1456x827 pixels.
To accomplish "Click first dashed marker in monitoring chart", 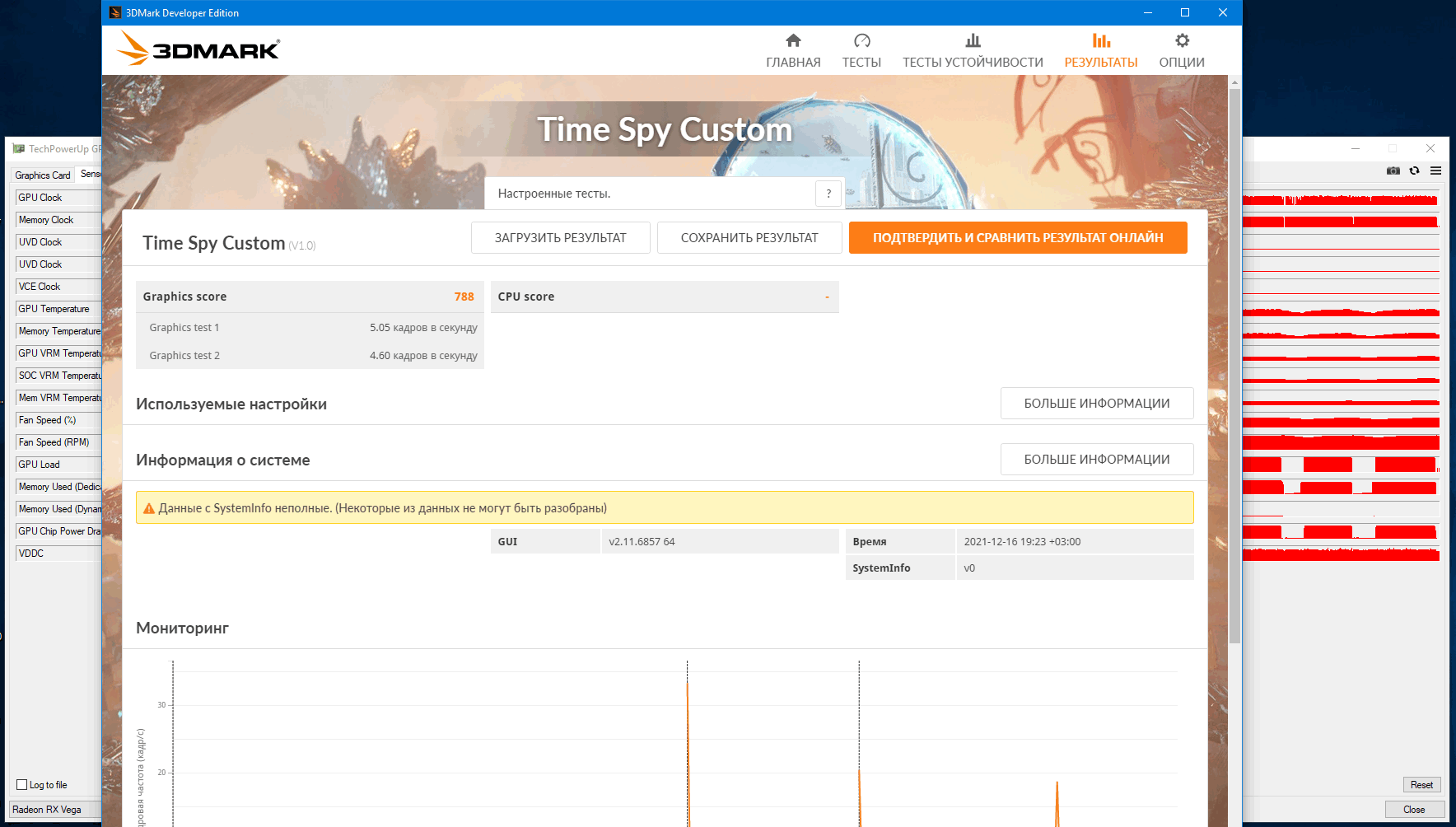I will tap(173, 744).
